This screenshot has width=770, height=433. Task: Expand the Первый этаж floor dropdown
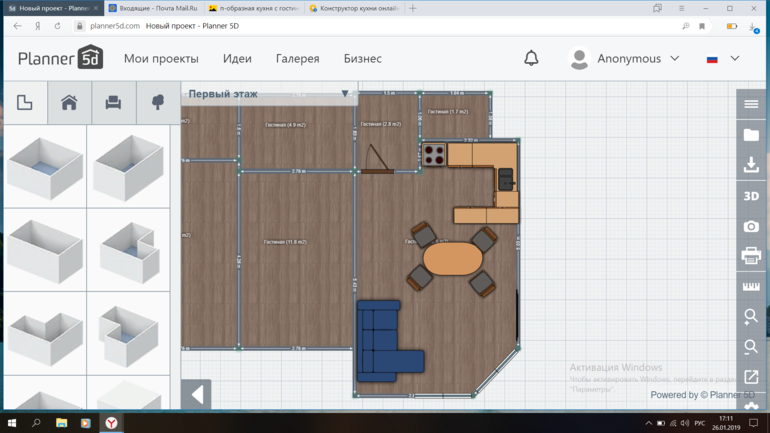(x=345, y=94)
